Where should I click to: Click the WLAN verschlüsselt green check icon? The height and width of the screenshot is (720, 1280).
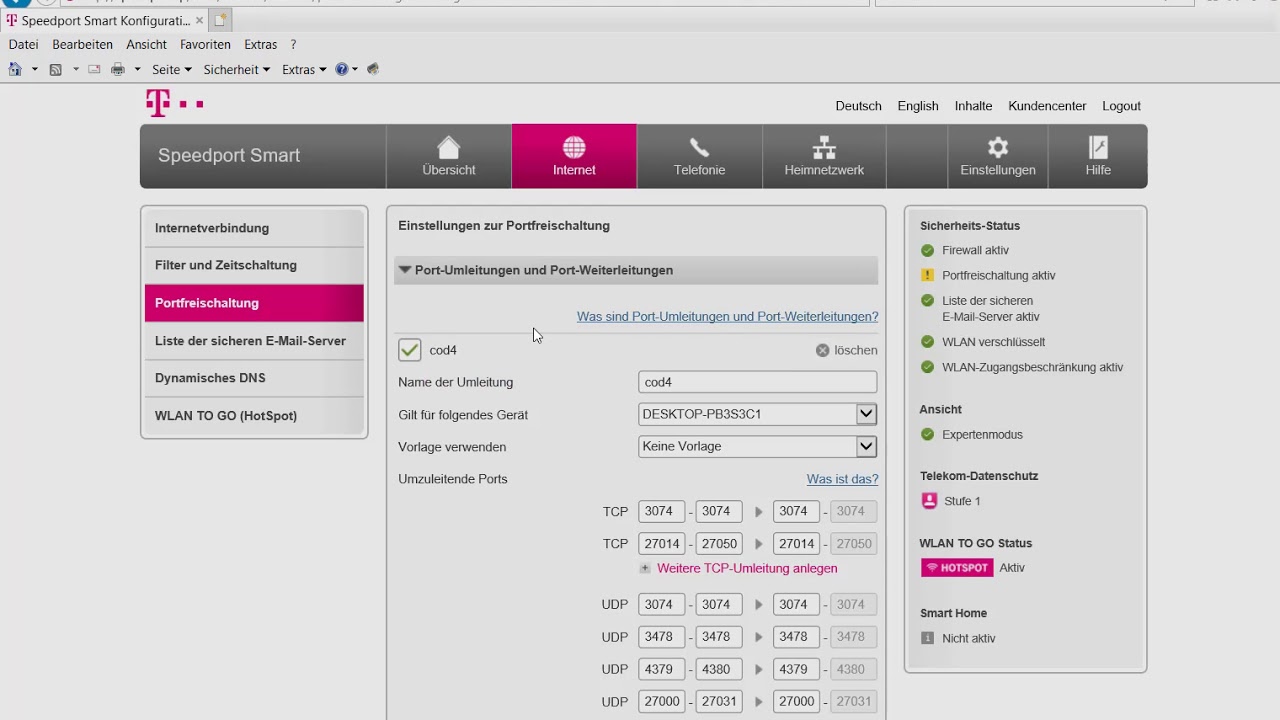[928, 342]
